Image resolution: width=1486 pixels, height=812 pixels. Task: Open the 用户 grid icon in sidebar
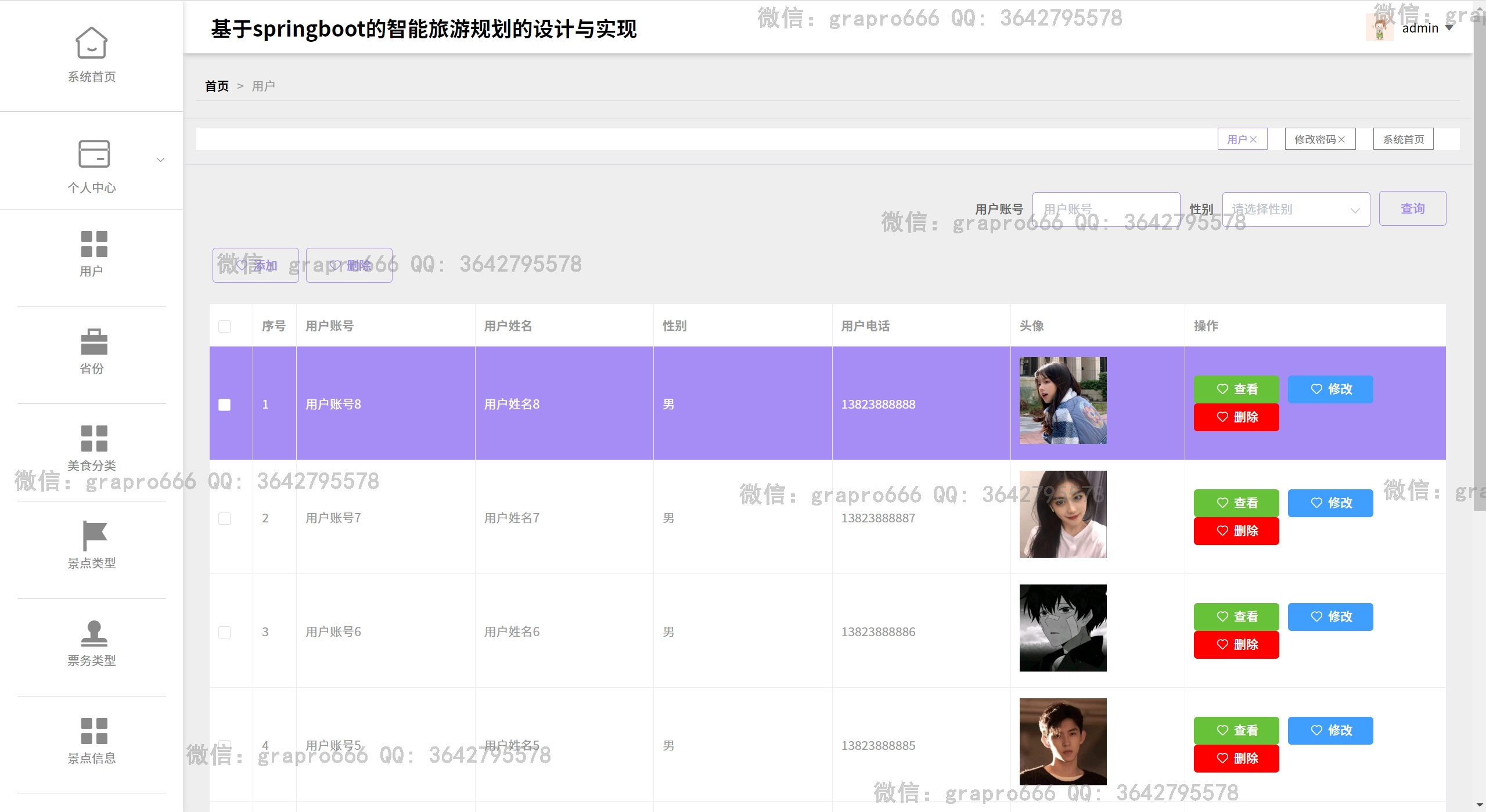(x=93, y=244)
